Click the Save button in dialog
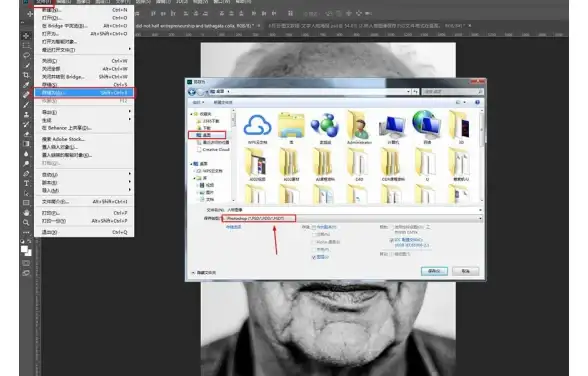The image size is (588, 376). click(x=434, y=271)
